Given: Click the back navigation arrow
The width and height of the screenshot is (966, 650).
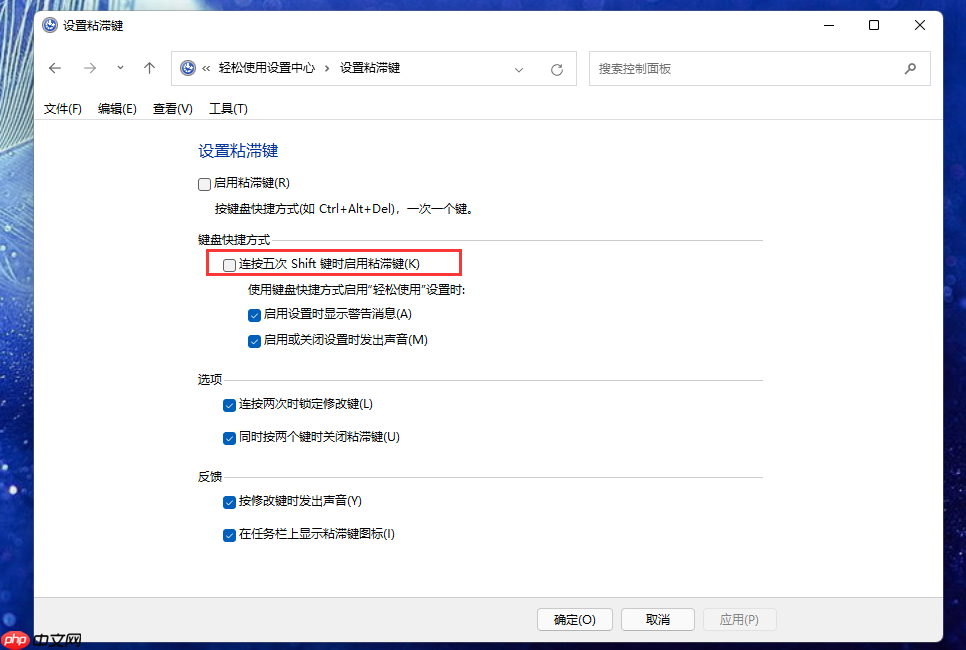Looking at the screenshot, I should (55, 68).
